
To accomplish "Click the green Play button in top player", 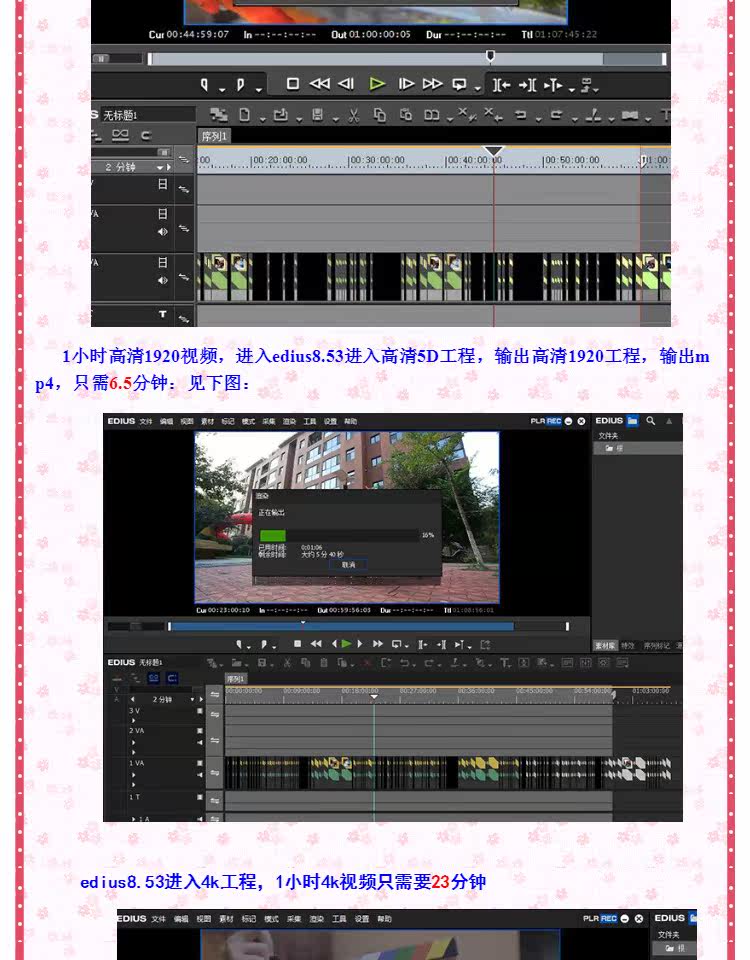I will [377, 84].
